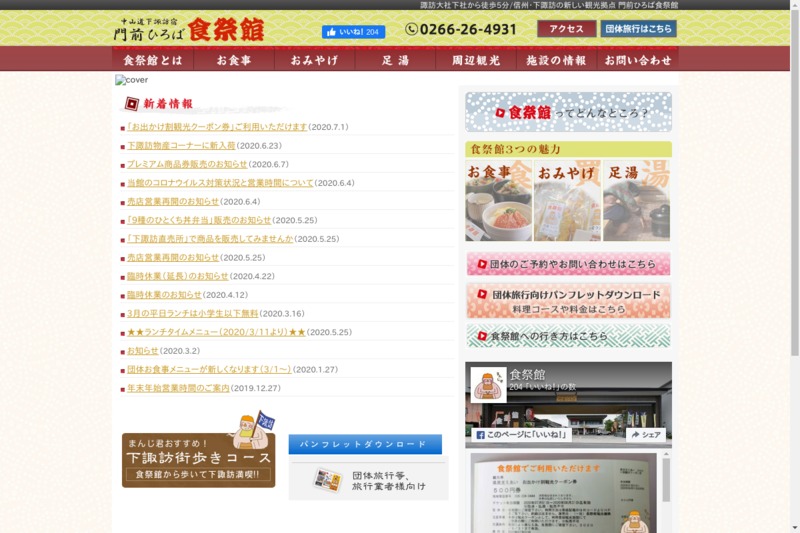
Task: Open the 足湯 photo thumbnail
Action: click(x=636, y=200)
